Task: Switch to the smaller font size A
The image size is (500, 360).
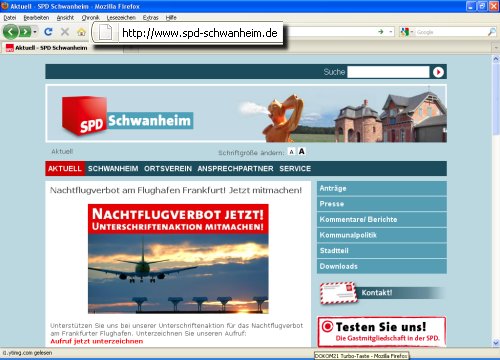Action: click(x=291, y=152)
